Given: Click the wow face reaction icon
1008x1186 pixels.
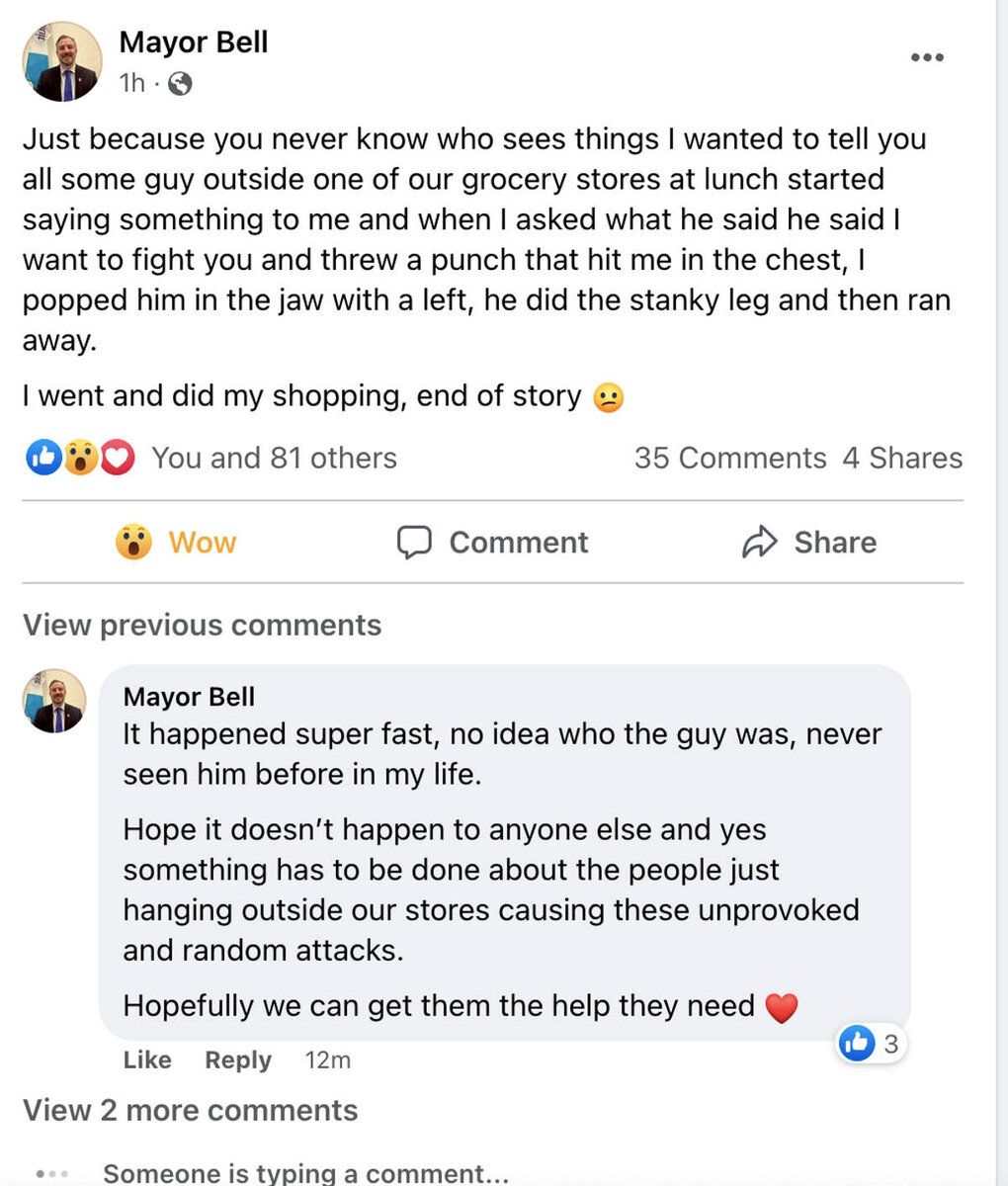Looking at the screenshot, I should pos(81,458).
